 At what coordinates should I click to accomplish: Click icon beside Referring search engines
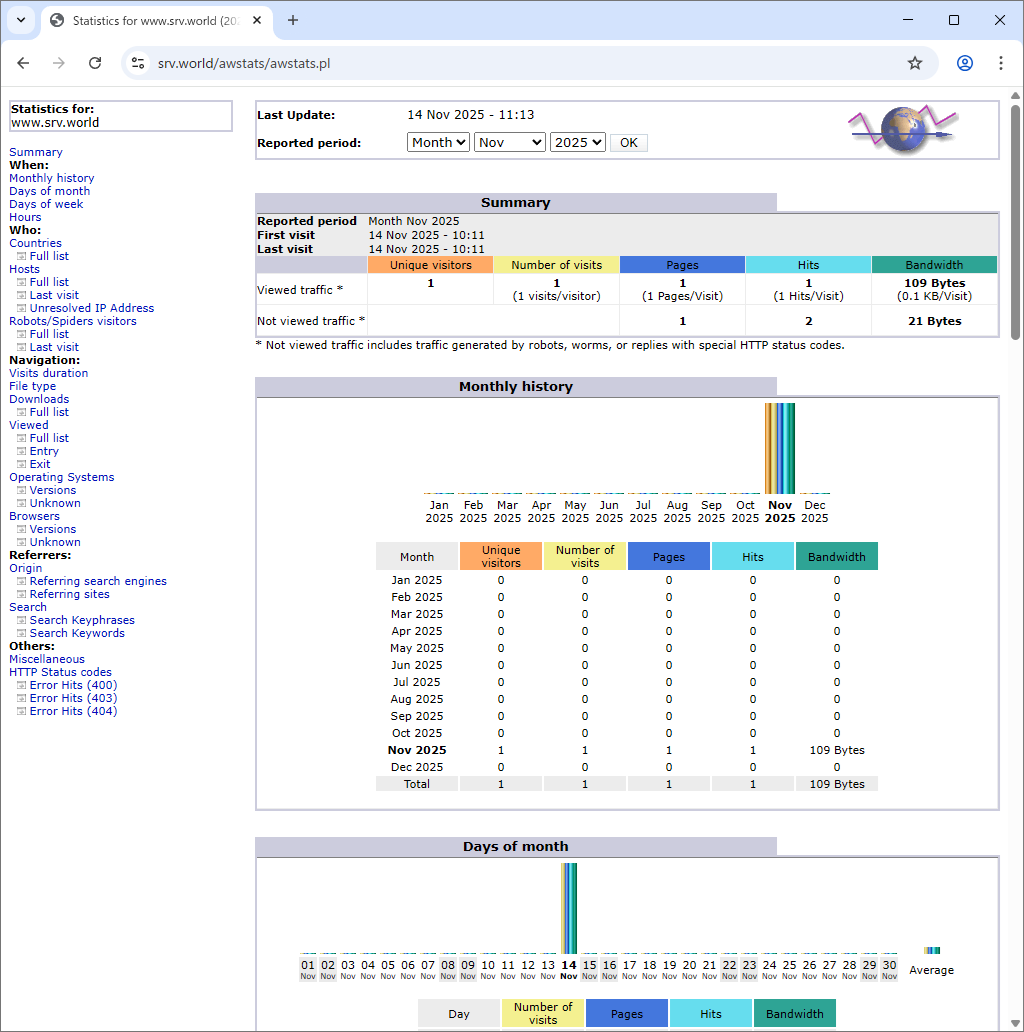(22, 581)
